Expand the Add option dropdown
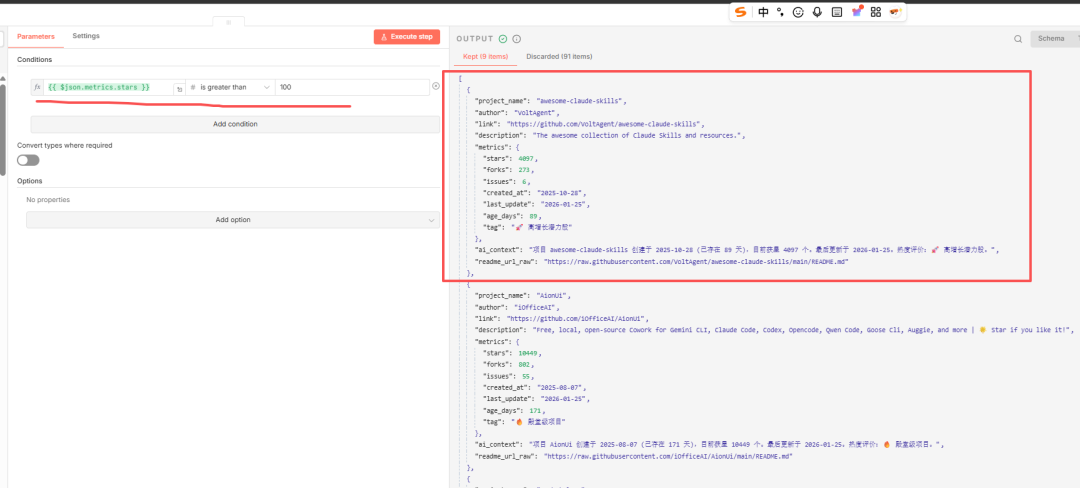 (232, 220)
